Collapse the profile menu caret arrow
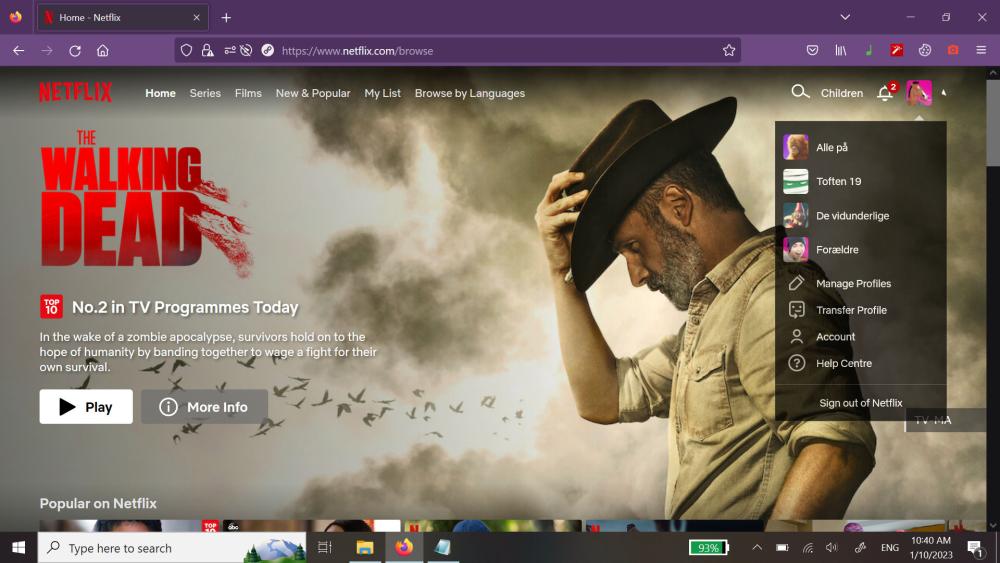Screen dimensions: 1000x563 (944, 93)
